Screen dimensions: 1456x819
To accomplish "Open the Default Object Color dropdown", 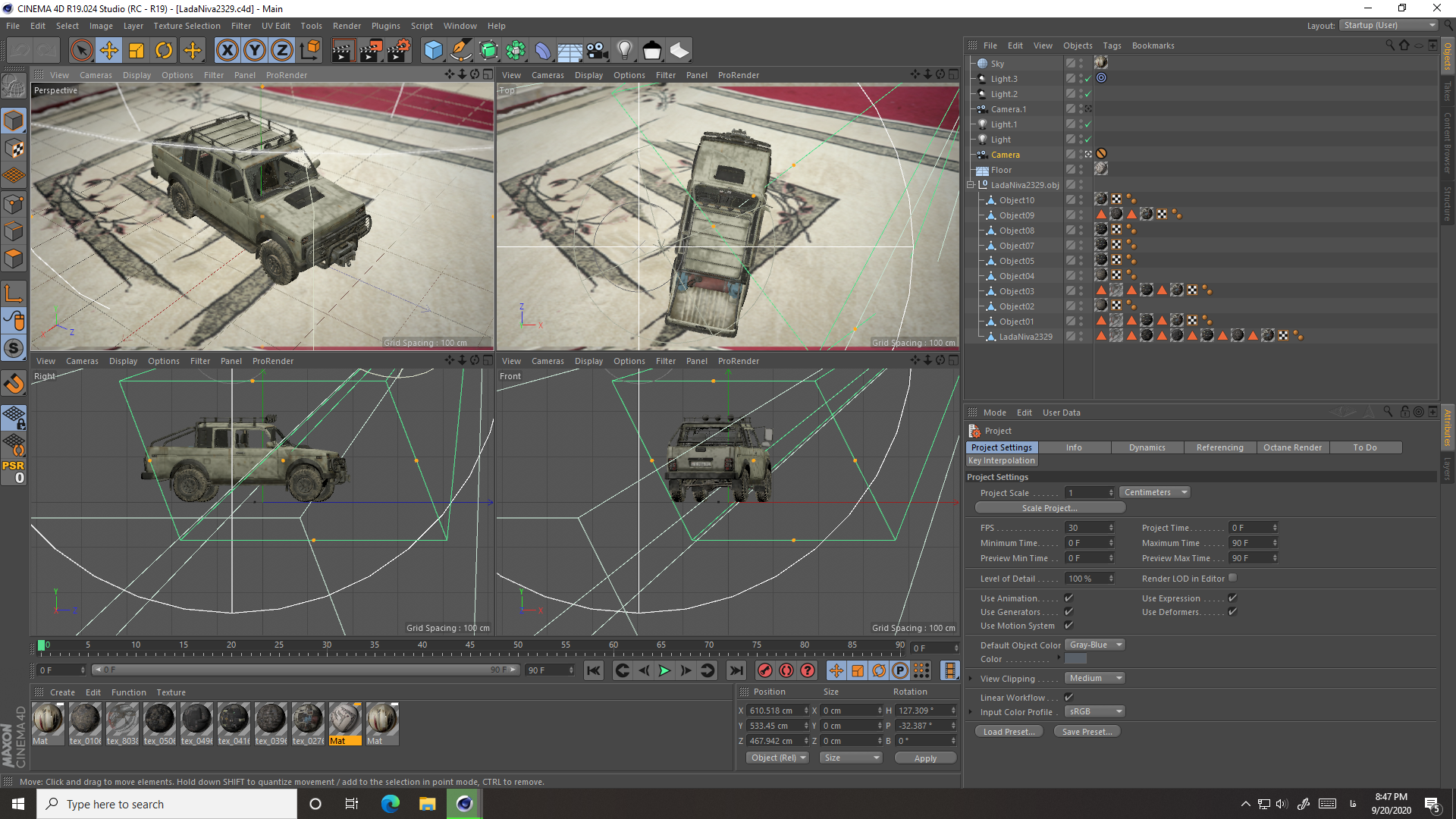I will (x=1093, y=645).
